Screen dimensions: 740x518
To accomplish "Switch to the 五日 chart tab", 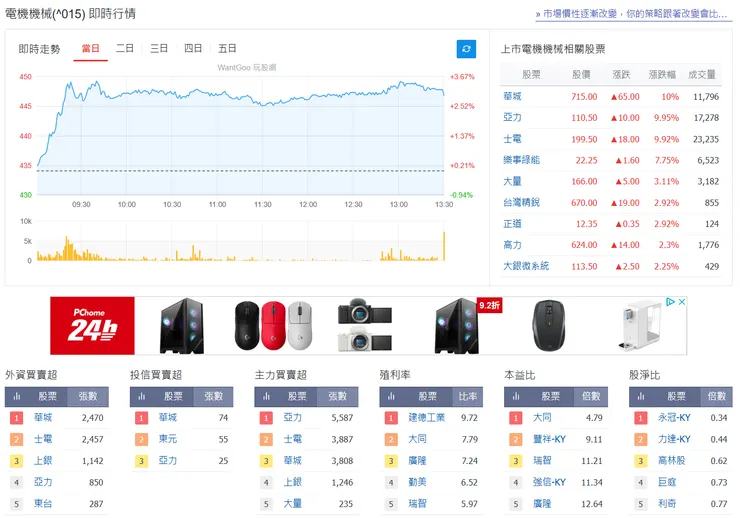I will click(227, 49).
